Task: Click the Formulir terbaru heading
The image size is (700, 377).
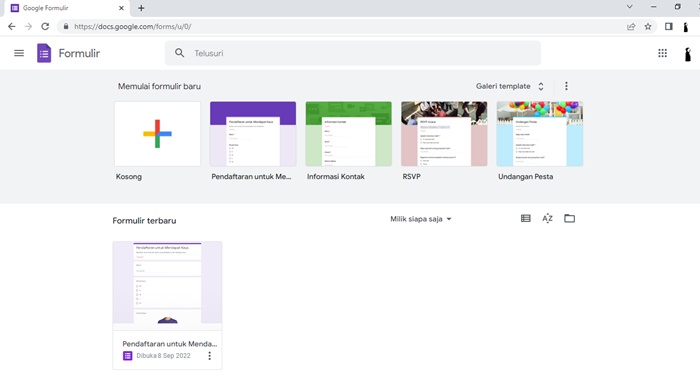Action: (144, 221)
